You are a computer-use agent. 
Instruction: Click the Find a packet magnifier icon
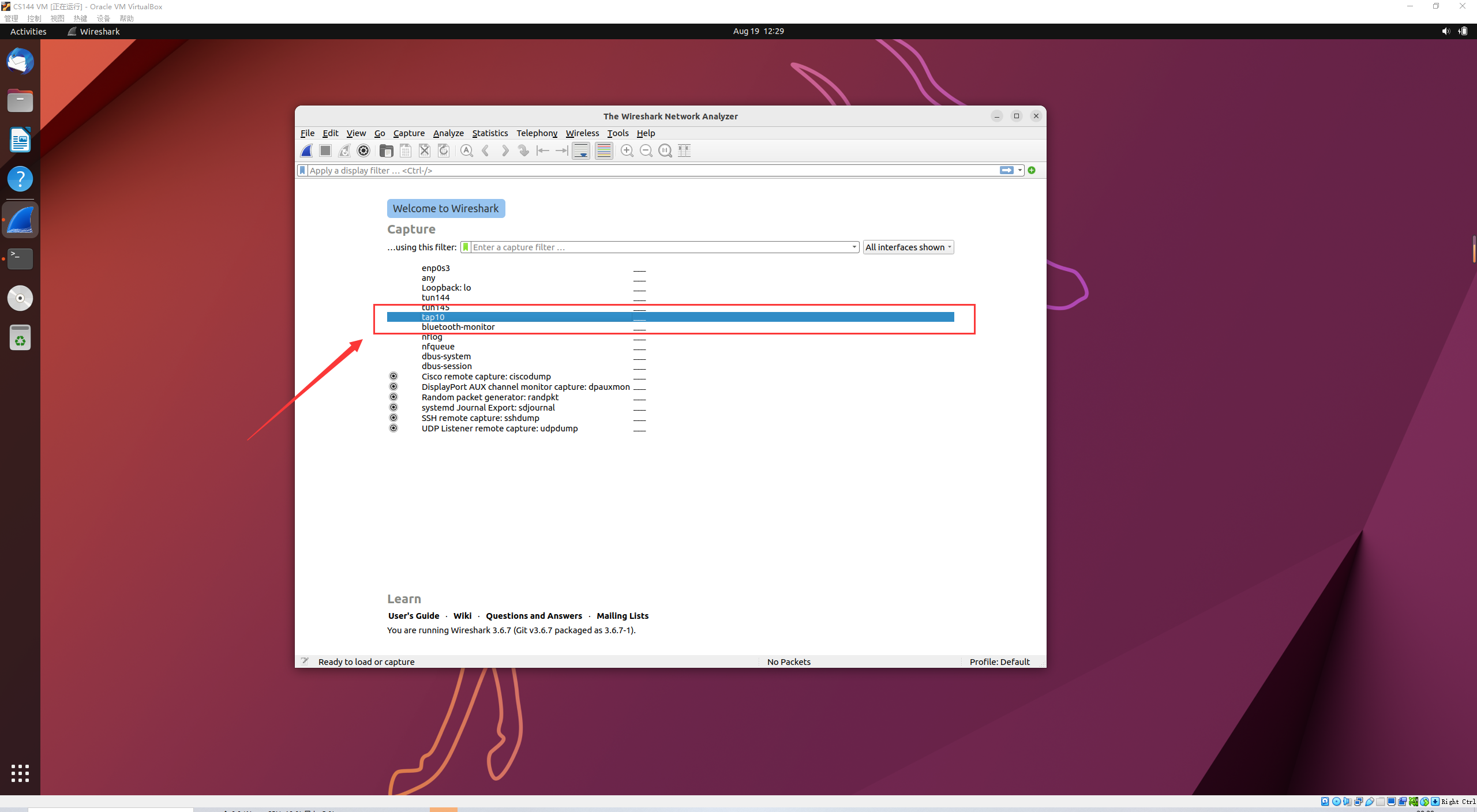(x=467, y=151)
